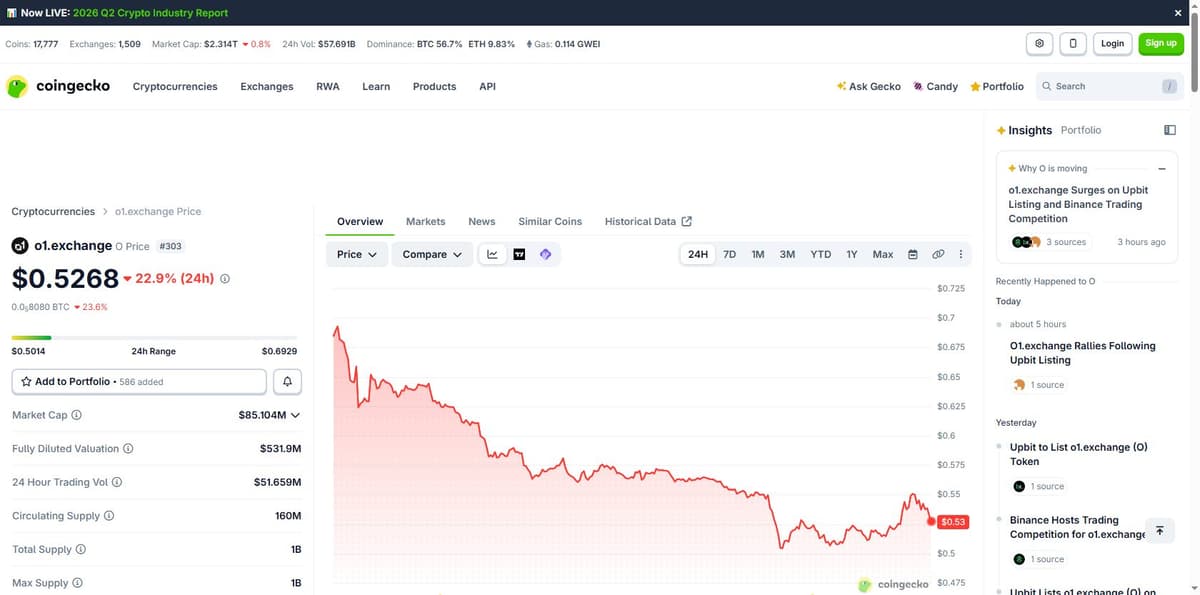Screen dimensions: 1200x595
Task: Open the Products nav menu
Action: click(434, 87)
